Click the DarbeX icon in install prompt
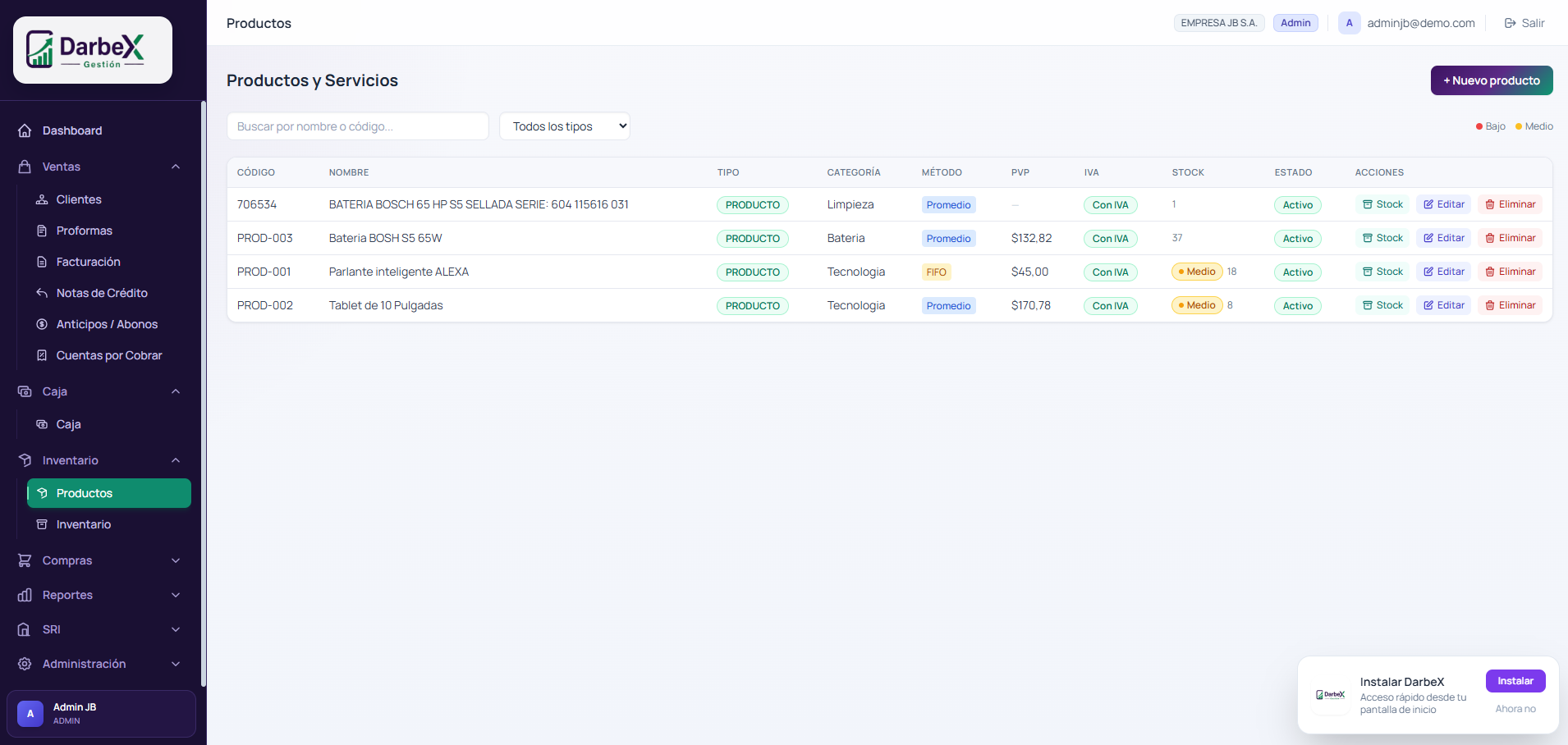The height and width of the screenshot is (745, 1568). [x=1331, y=695]
